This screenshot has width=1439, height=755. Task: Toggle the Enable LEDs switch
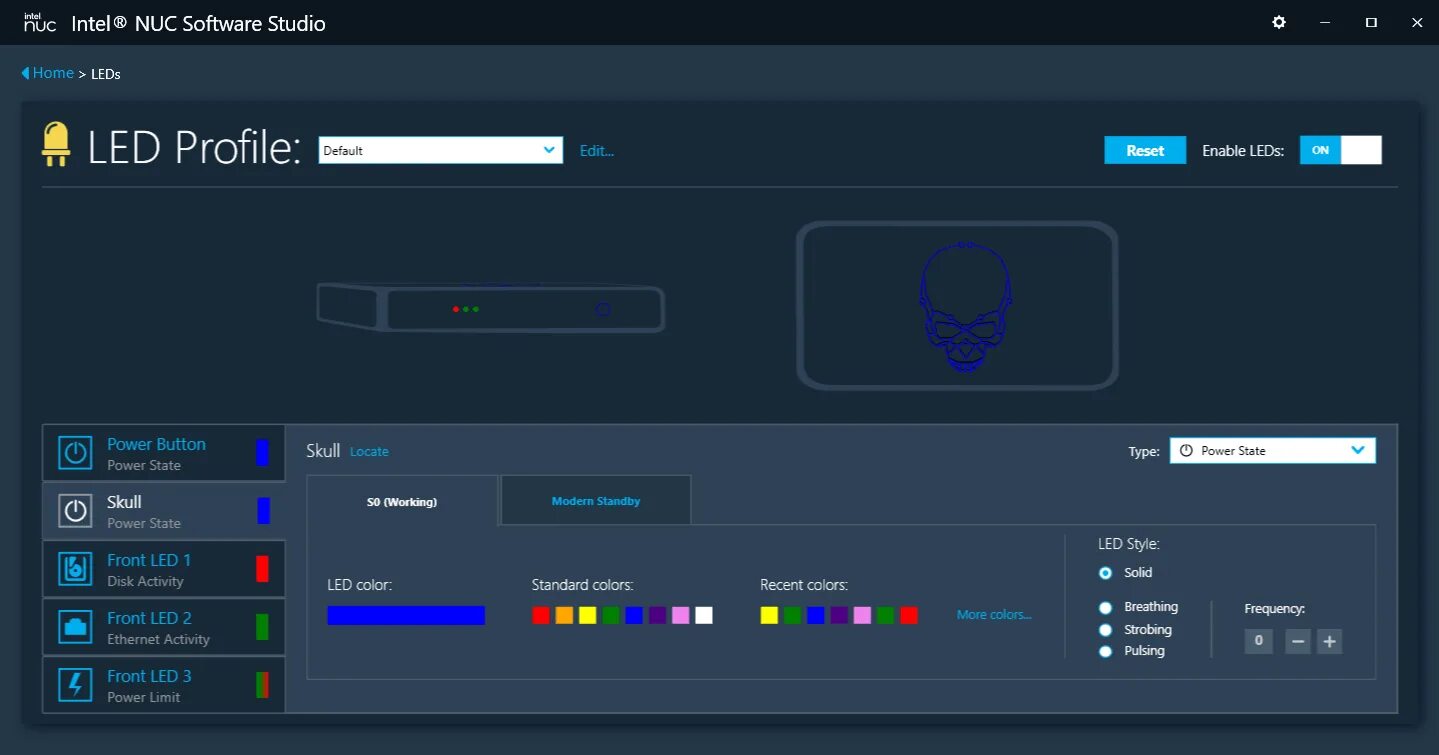tap(1340, 150)
